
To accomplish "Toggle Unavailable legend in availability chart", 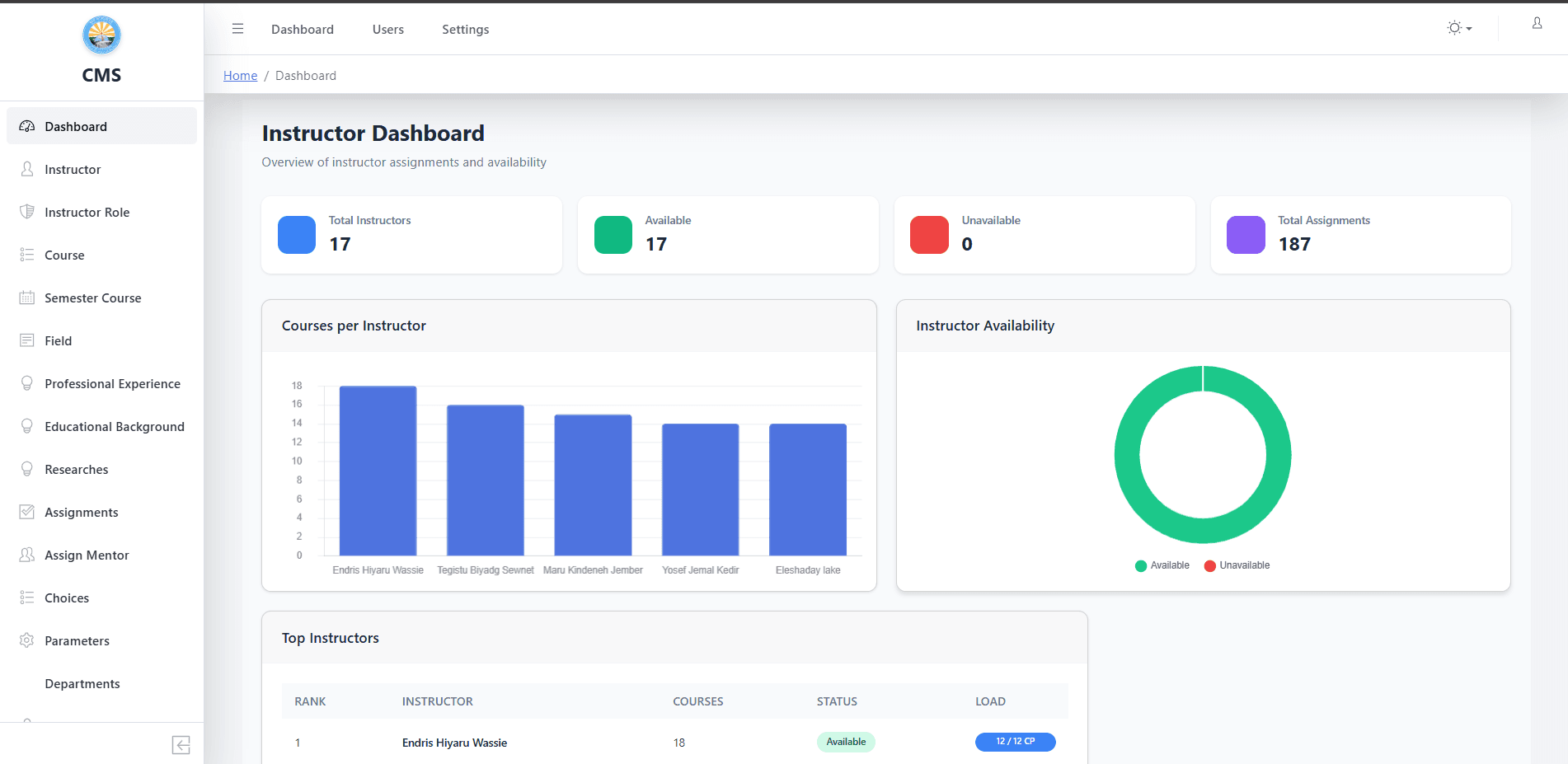I will coord(1237,565).
